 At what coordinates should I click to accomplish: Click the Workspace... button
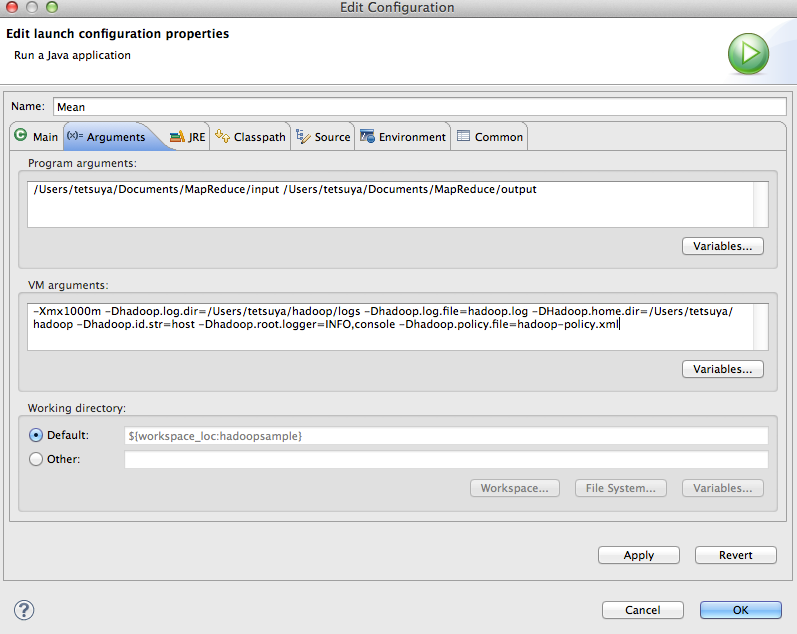514,488
